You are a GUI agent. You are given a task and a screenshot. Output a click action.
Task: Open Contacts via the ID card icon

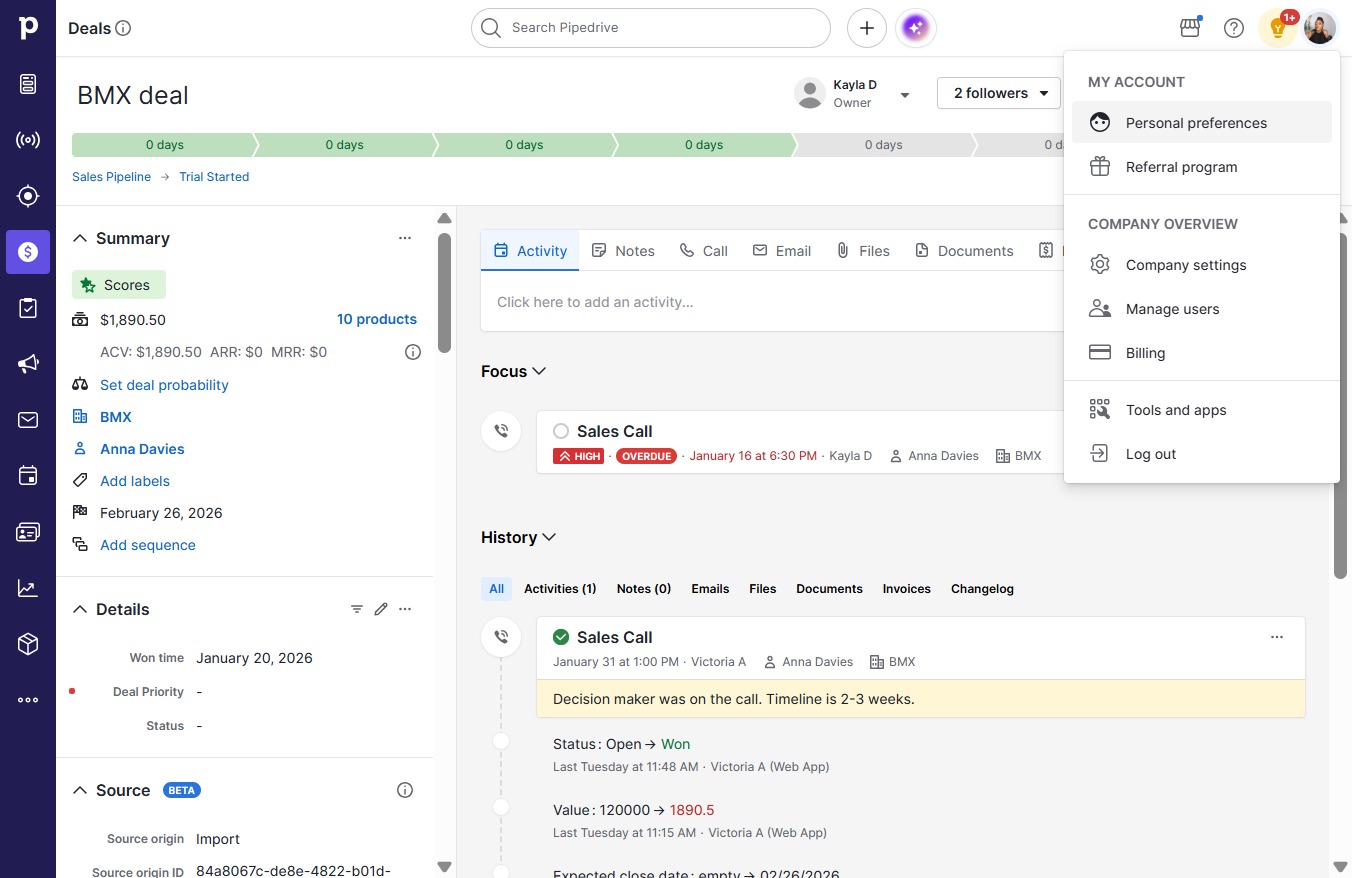(x=28, y=532)
